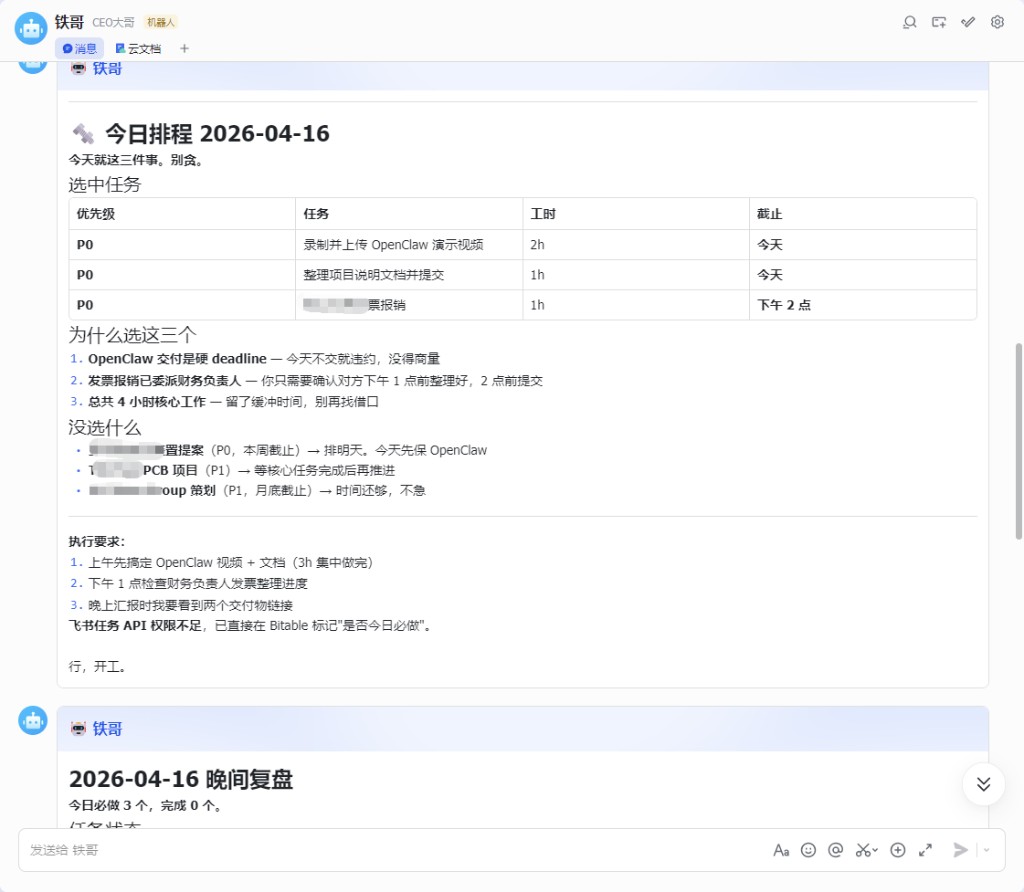Click the add-to-group icon in header
The height and width of the screenshot is (892, 1024).
tap(938, 22)
